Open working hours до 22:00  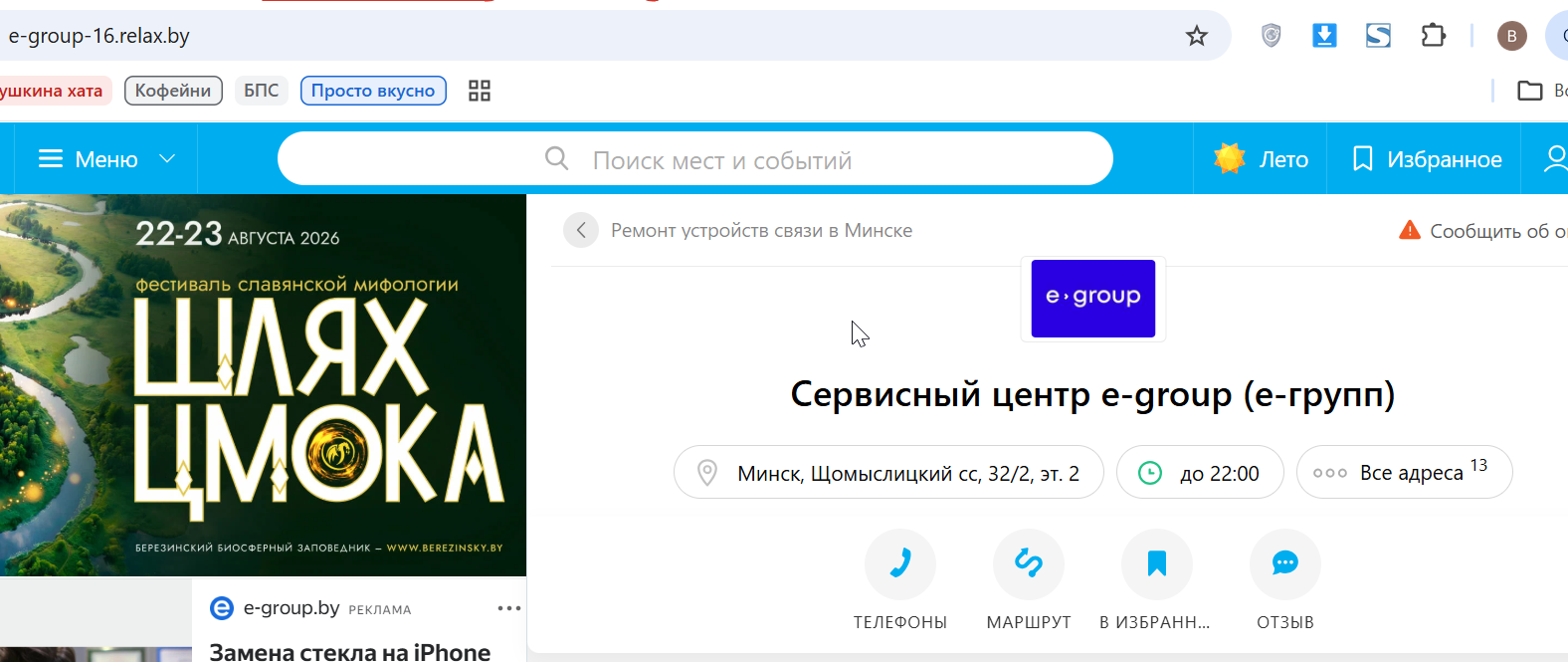1200,473
